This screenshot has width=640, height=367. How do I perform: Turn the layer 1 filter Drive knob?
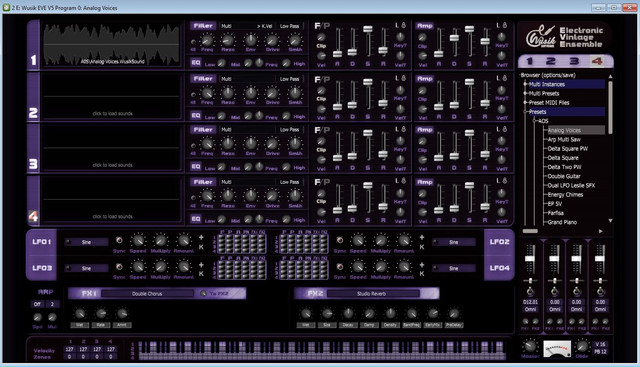tap(272, 40)
